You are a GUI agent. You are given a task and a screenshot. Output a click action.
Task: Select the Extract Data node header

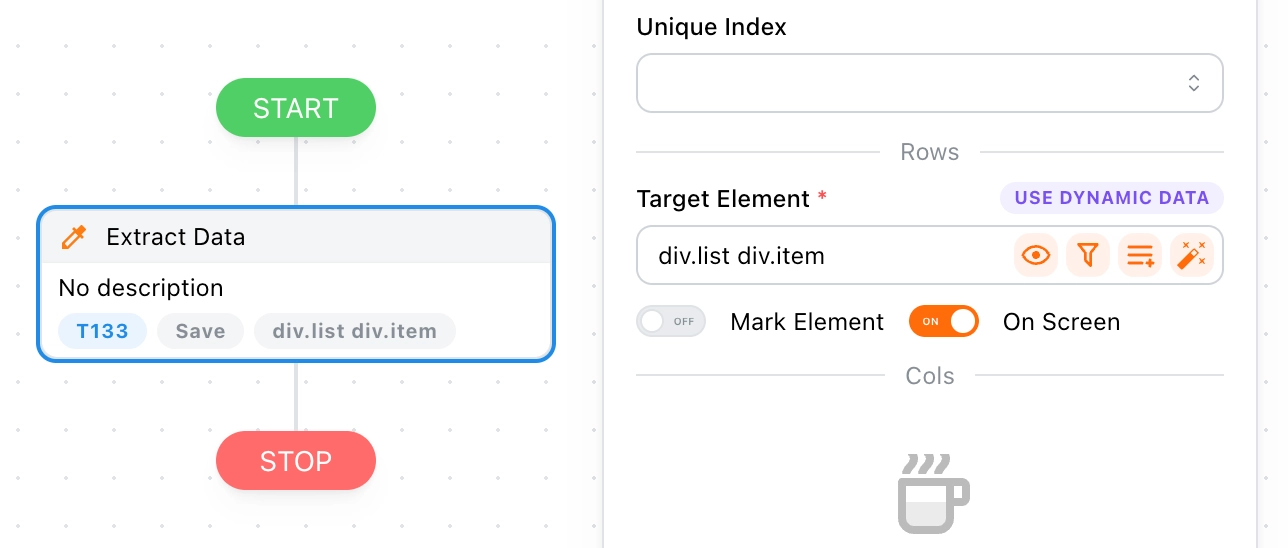[x=296, y=237]
